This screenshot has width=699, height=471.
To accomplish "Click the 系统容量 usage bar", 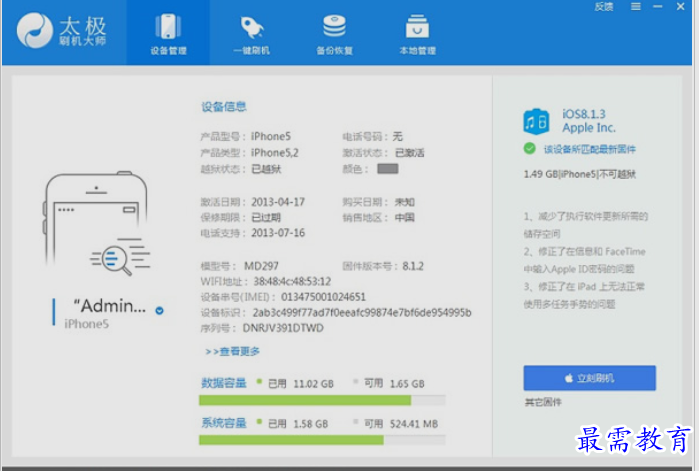I will pyautogui.click(x=322, y=440).
